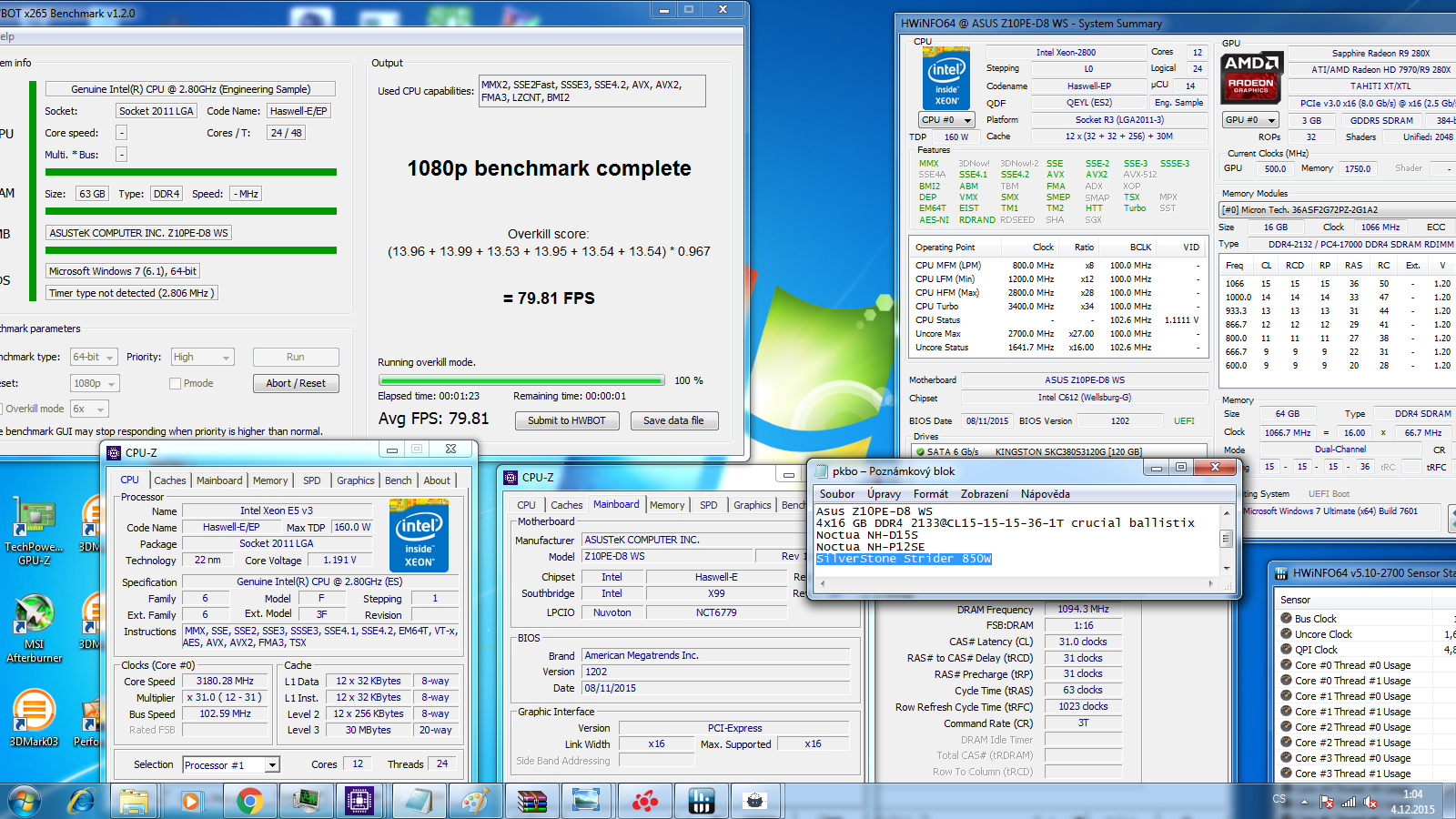The height and width of the screenshot is (819, 1456).
Task: Click highlighted SilverStone Strider 850W text
Action: pyautogui.click(x=904, y=559)
